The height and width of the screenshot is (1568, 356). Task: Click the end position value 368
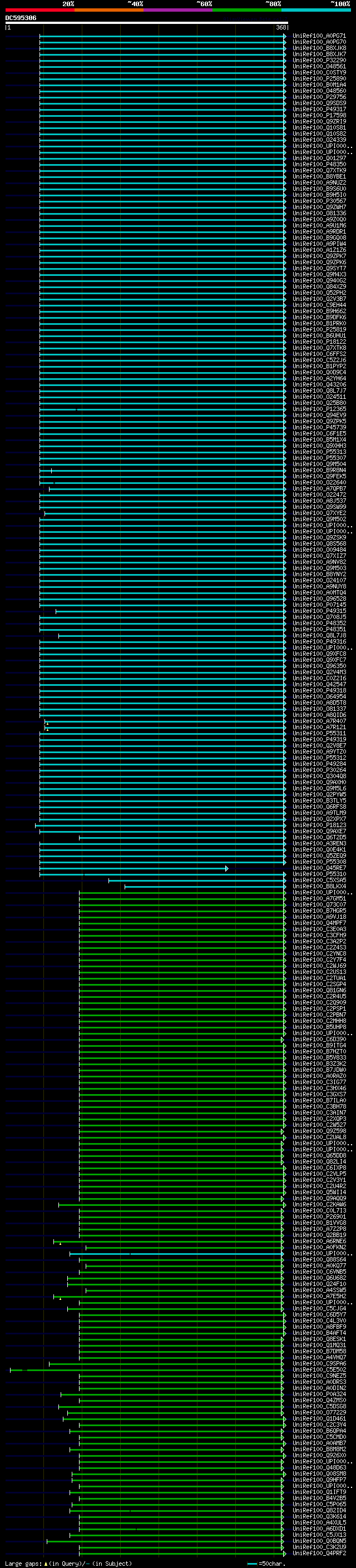[x=280, y=27]
